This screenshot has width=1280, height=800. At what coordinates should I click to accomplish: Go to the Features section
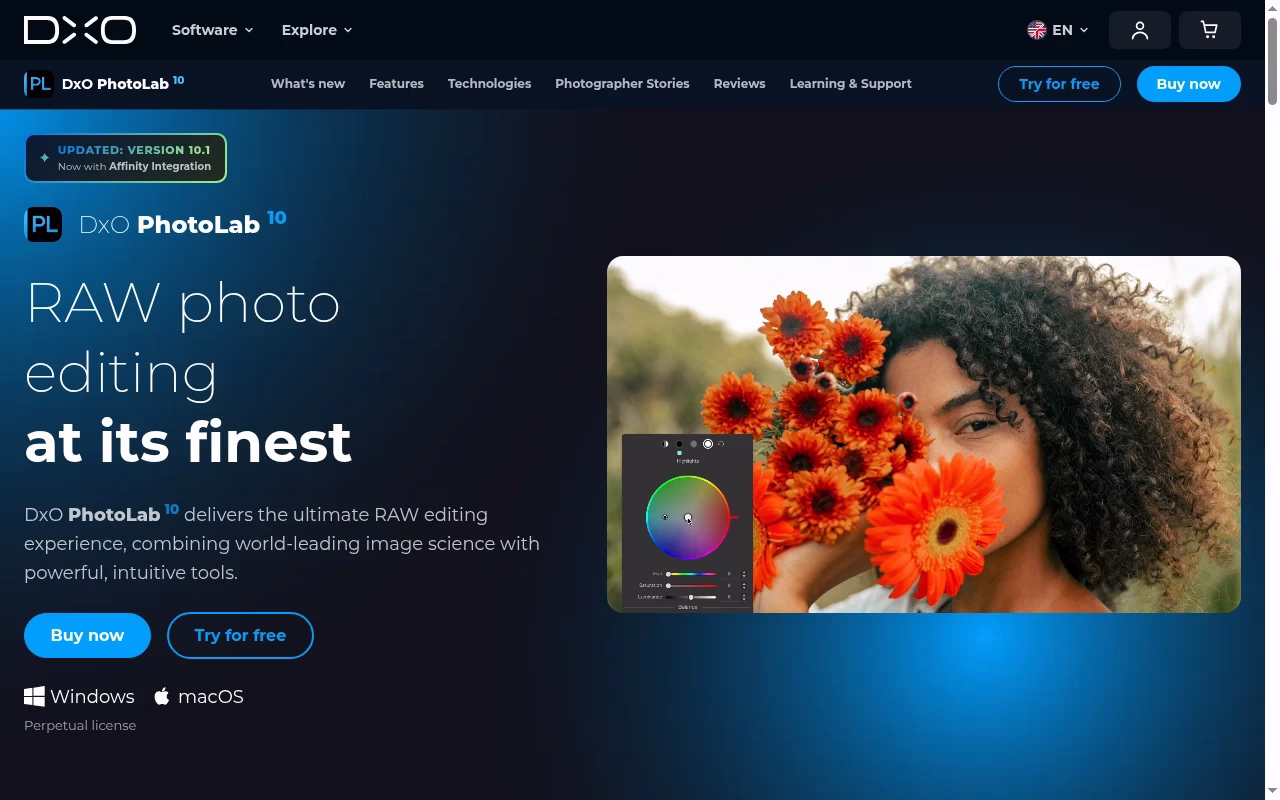[396, 84]
